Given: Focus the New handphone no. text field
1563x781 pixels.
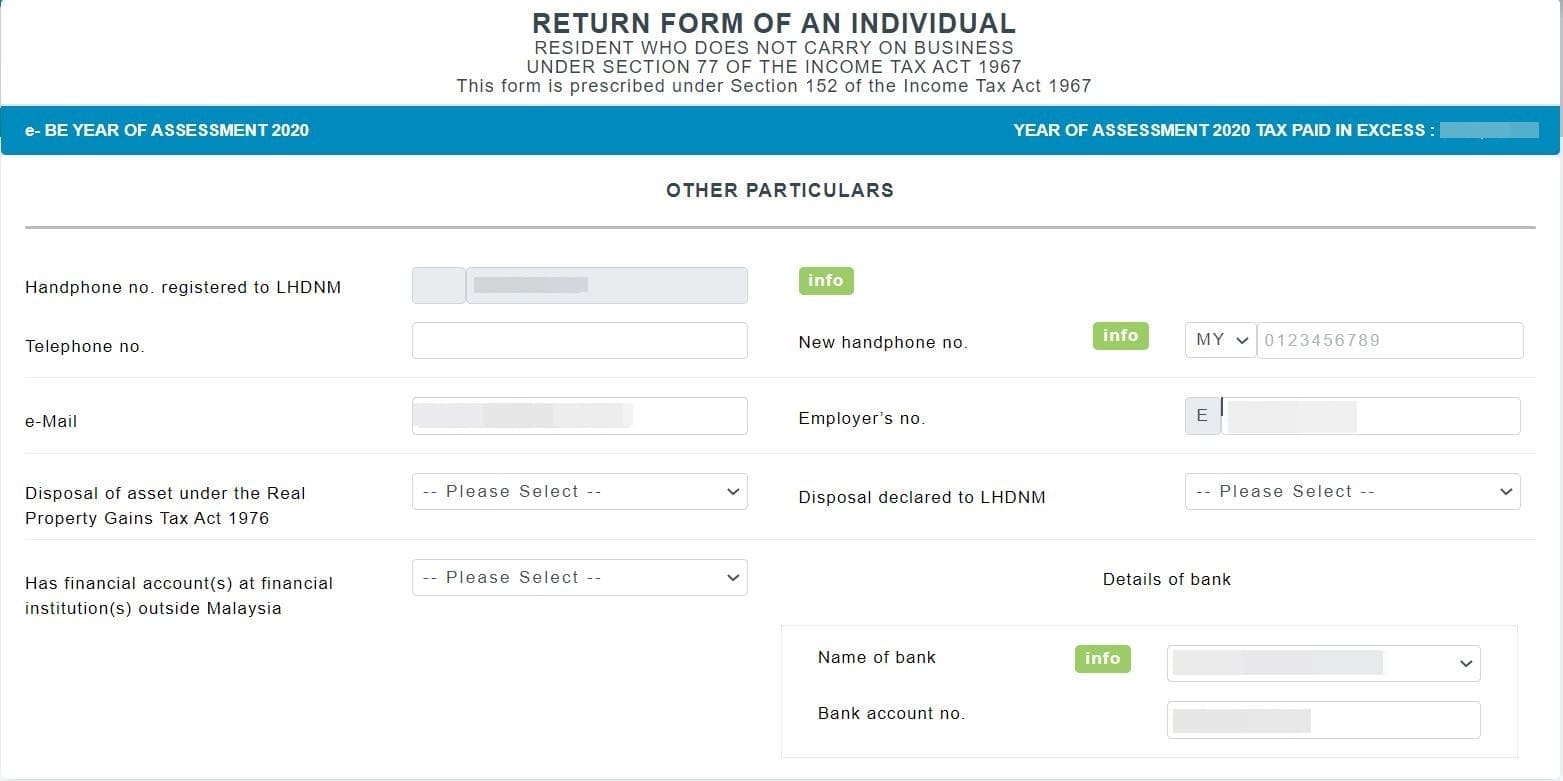Looking at the screenshot, I should click(x=1390, y=340).
